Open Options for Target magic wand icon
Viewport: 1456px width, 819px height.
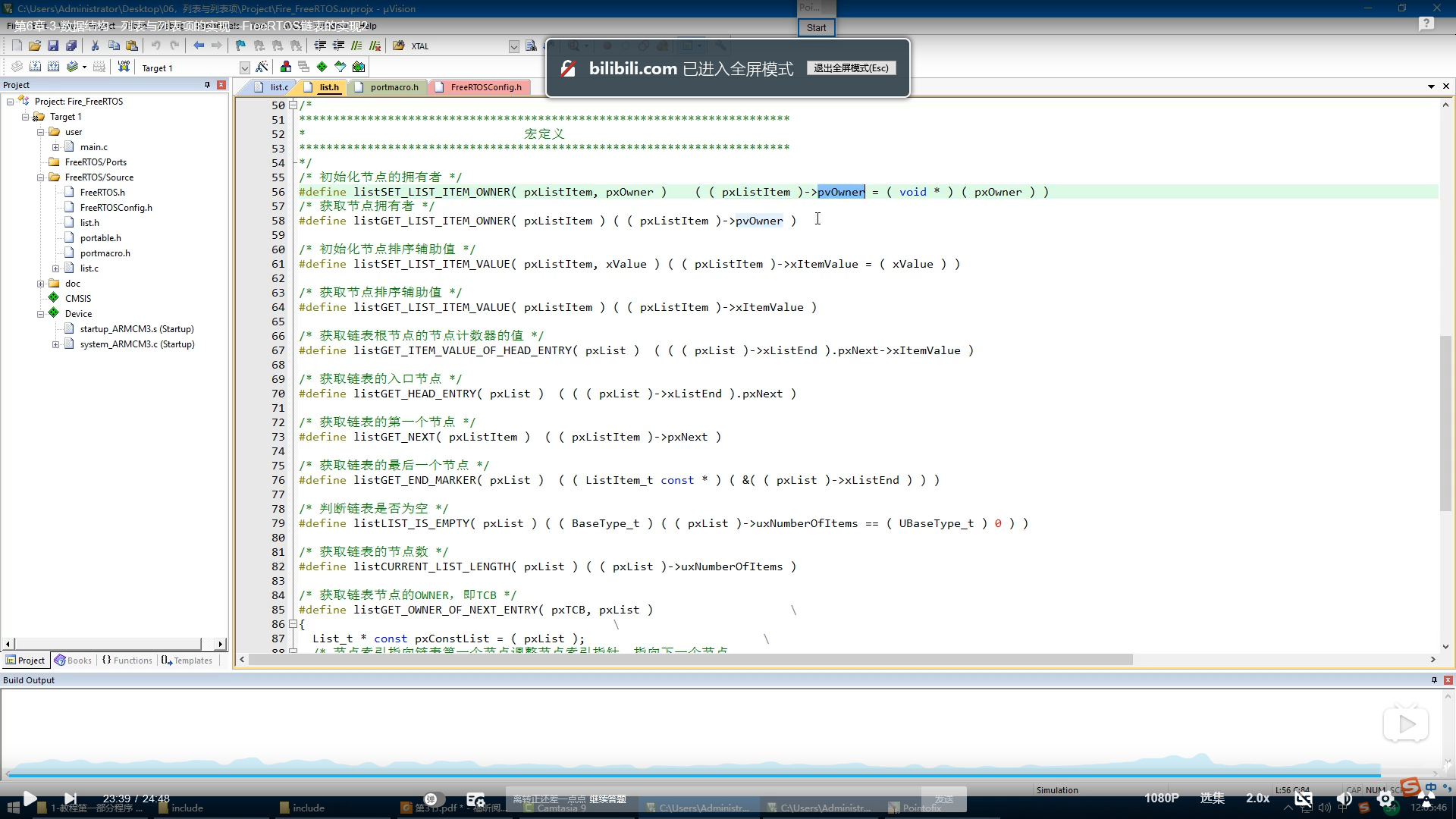(x=262, y=67)
